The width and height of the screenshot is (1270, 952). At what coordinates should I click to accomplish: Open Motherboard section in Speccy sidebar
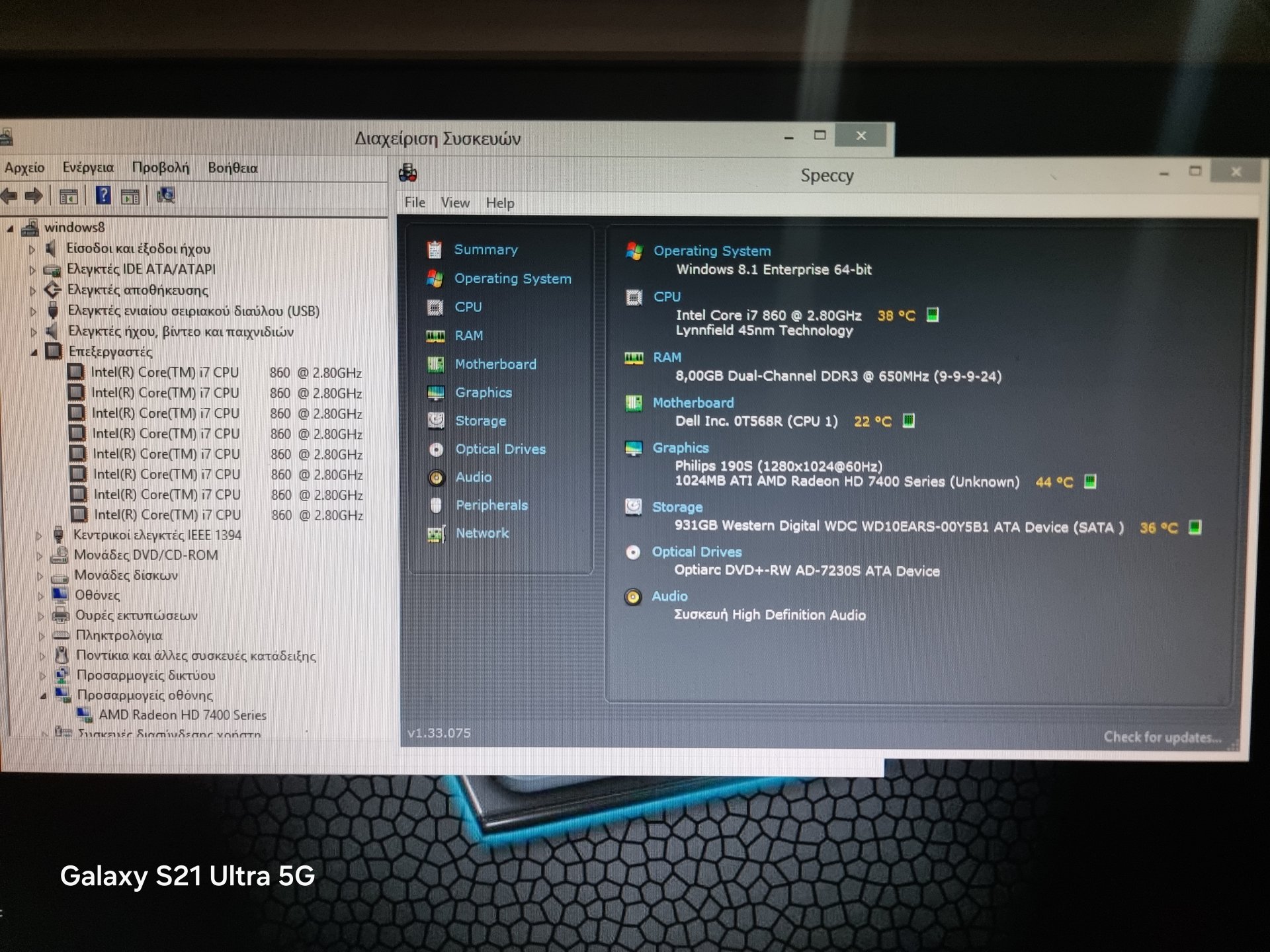point(495,364)
